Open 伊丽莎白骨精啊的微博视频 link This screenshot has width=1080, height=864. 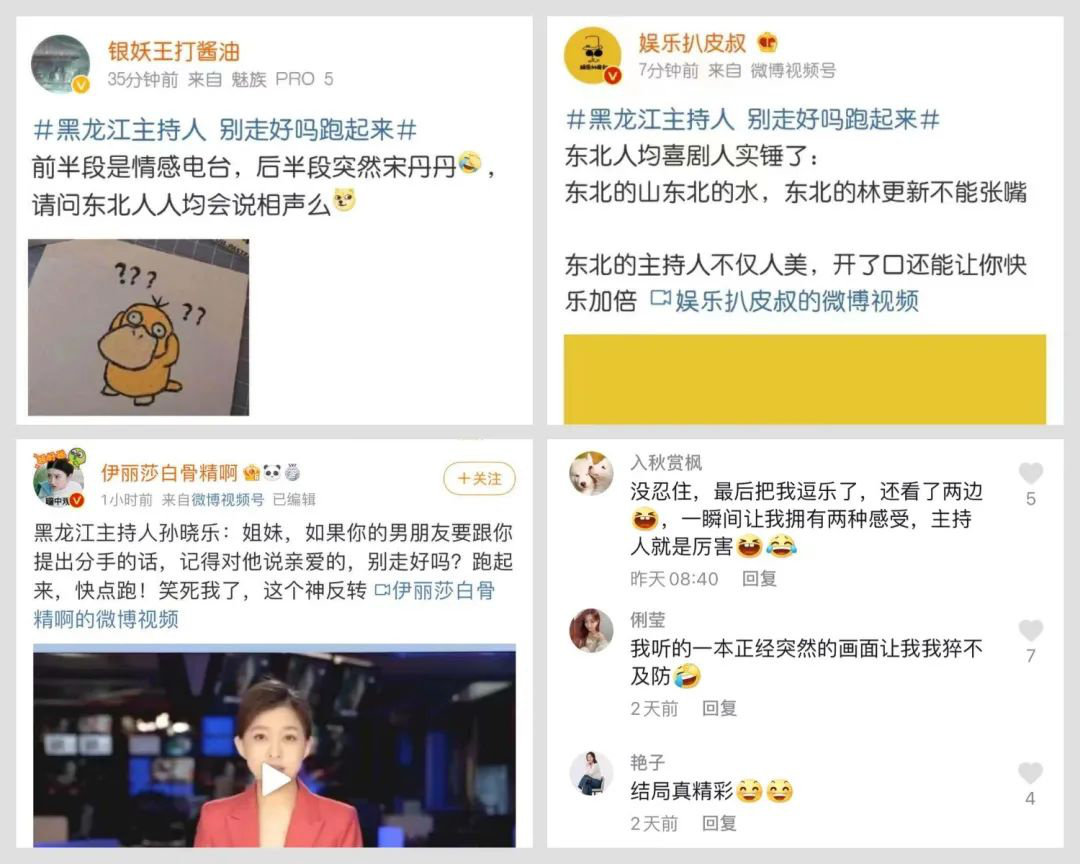[x=264, y=605]
